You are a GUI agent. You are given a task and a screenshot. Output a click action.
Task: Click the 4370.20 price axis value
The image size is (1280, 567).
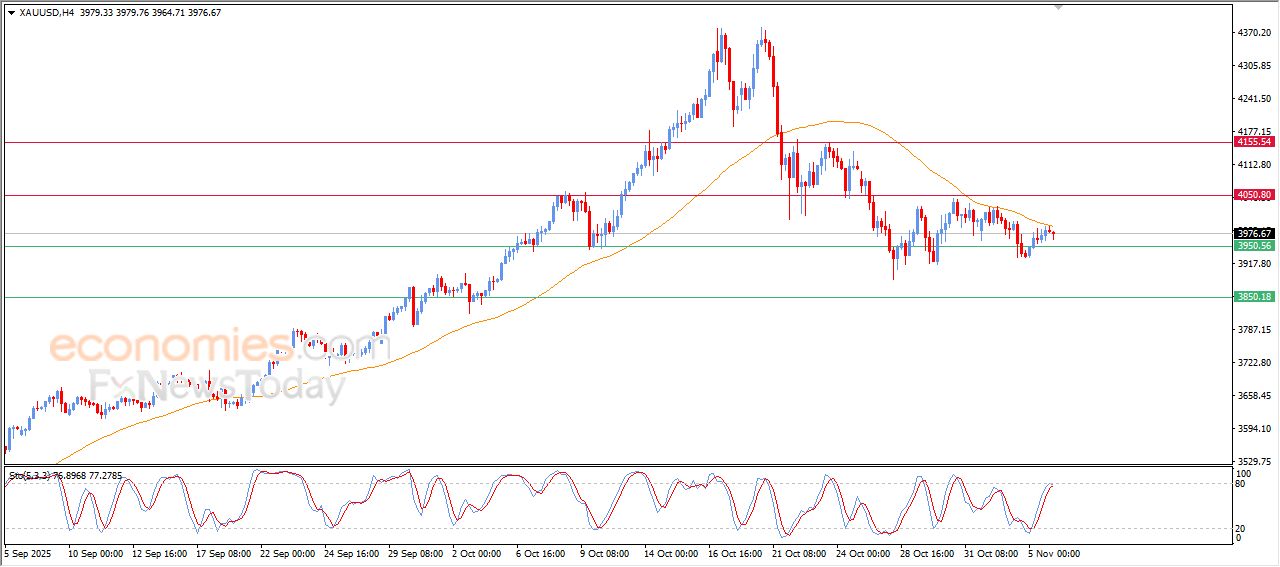coord(1254,33)
